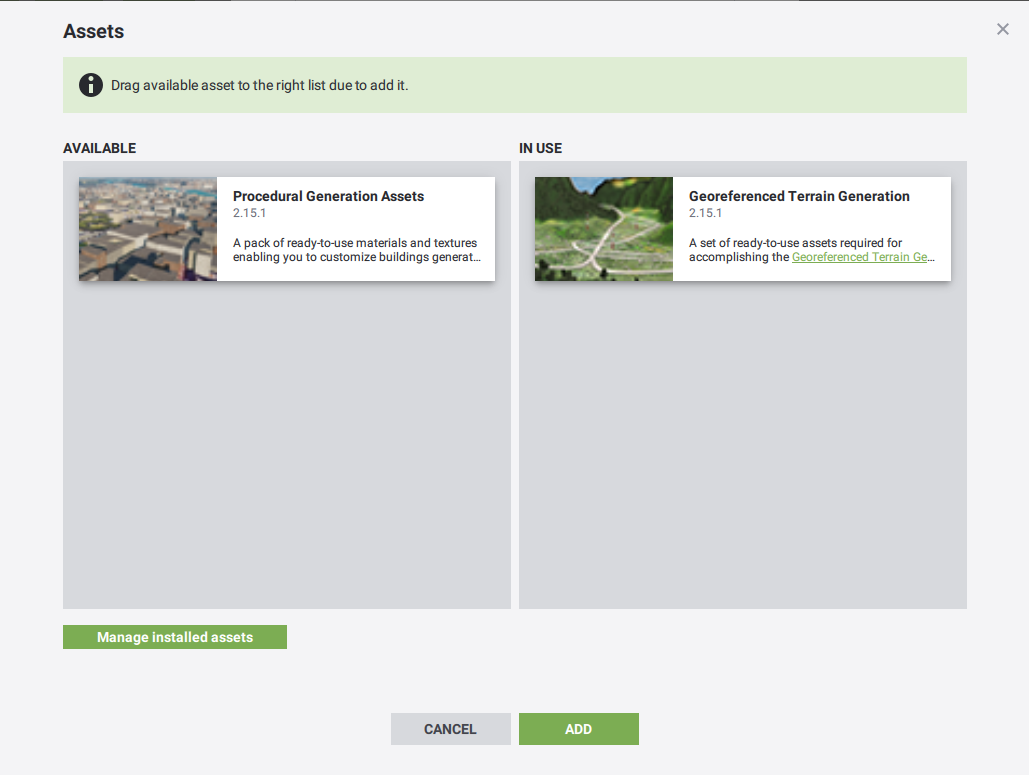1029x775 pixels.
Task: Click the Procedural Generation Assets description text
Action: click(355, 250)
